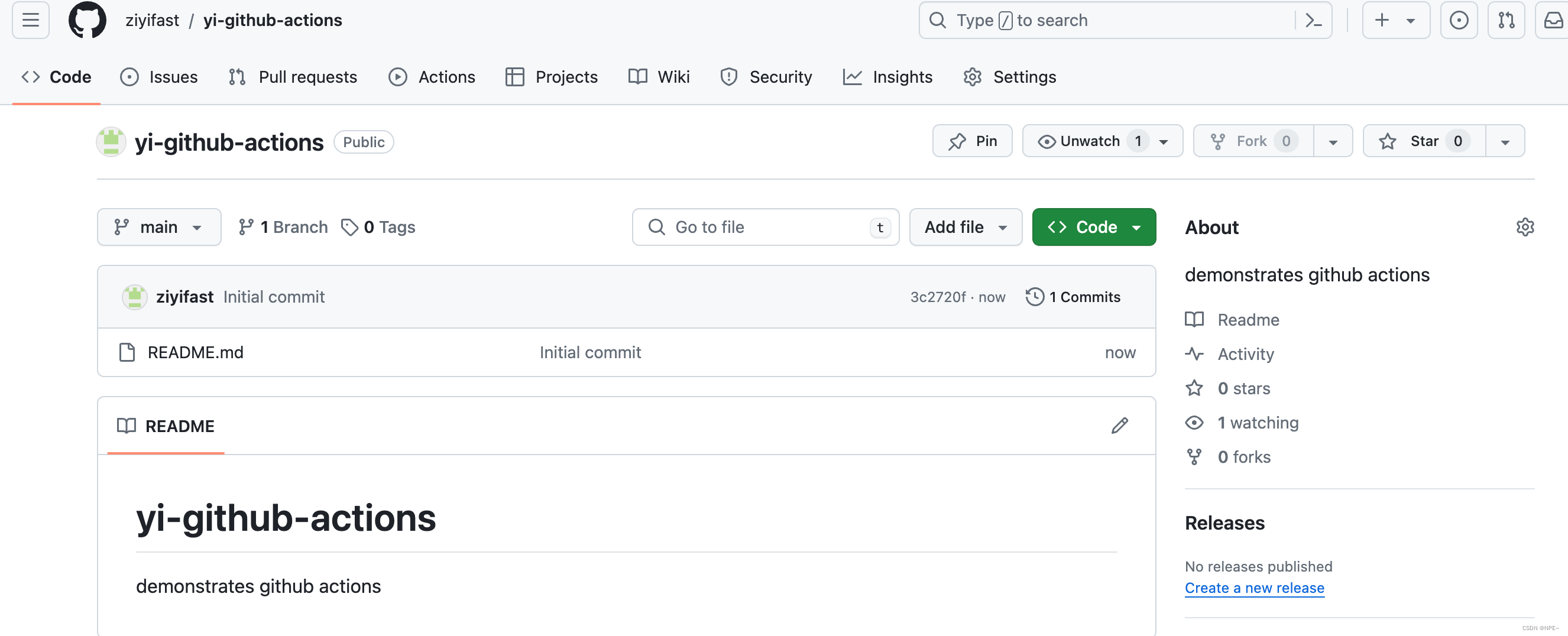
Task: View the 1 Branch link
Action: 283,227
